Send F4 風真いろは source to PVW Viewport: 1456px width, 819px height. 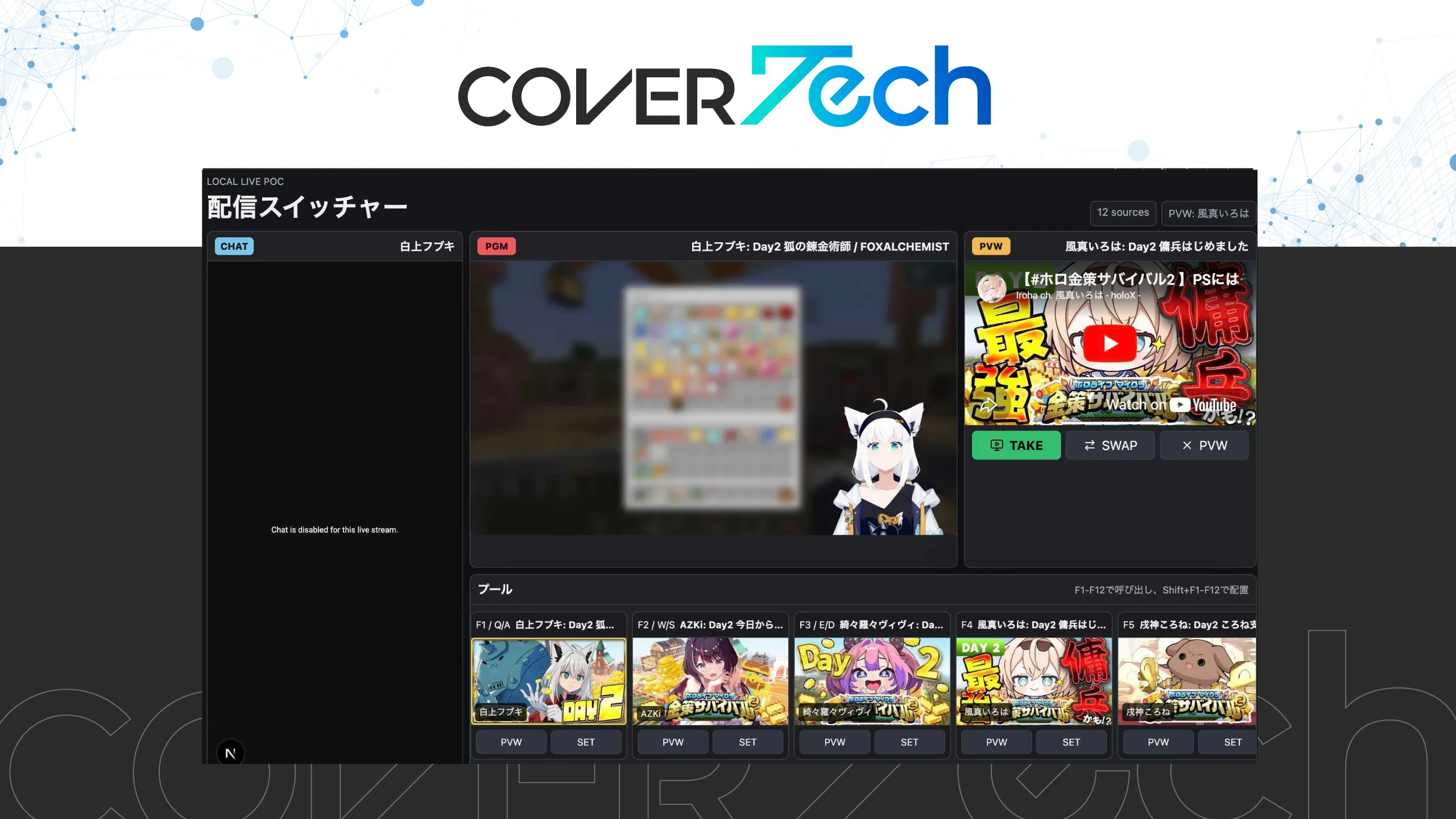point(996,742)
